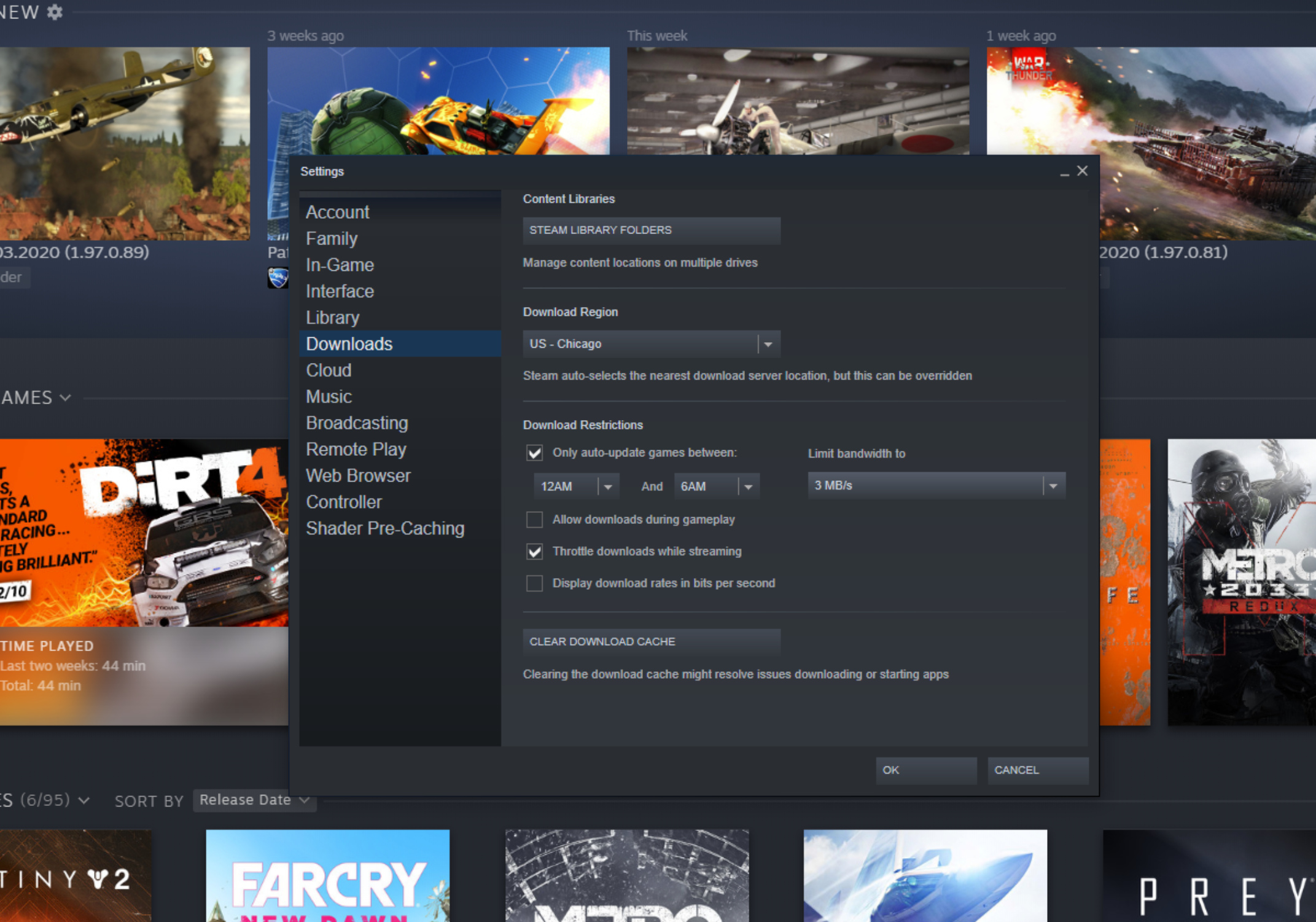Click OK to confirm settings
This screenshot has width=1316, height=922.
[891, 769]
